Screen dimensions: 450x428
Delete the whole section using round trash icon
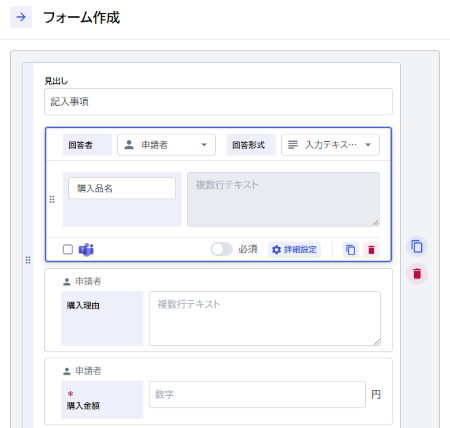pos(417,274)
